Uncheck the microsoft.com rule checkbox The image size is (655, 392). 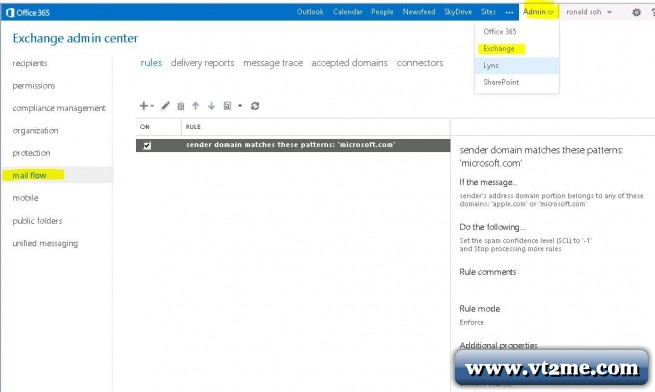pyautogui.click(x=147, y=145)
